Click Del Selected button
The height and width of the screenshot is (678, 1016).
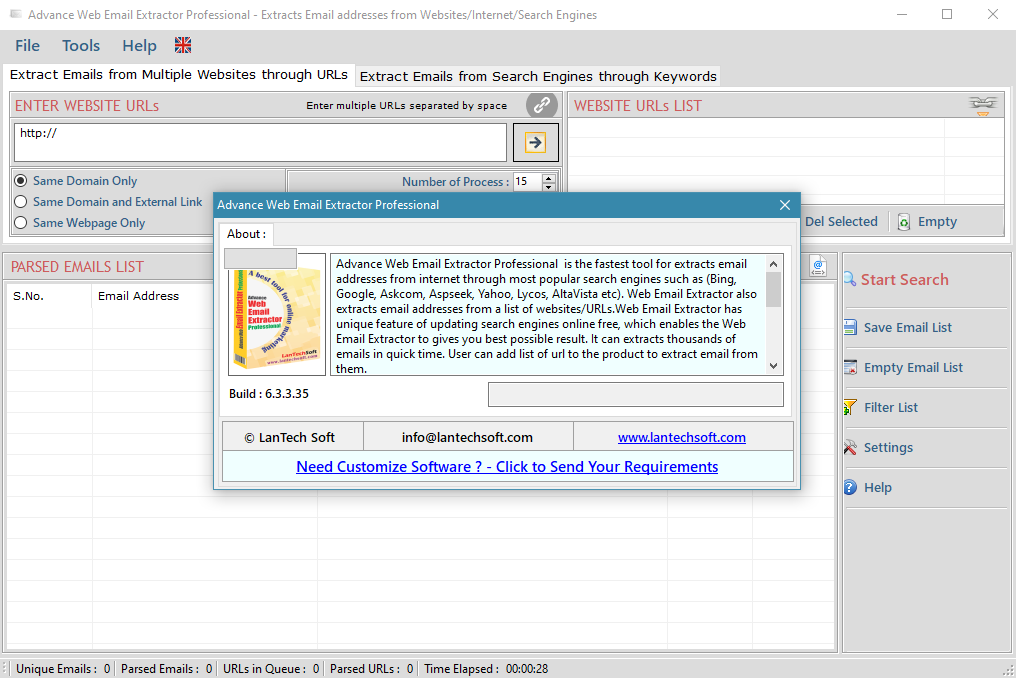pos(840,222)
